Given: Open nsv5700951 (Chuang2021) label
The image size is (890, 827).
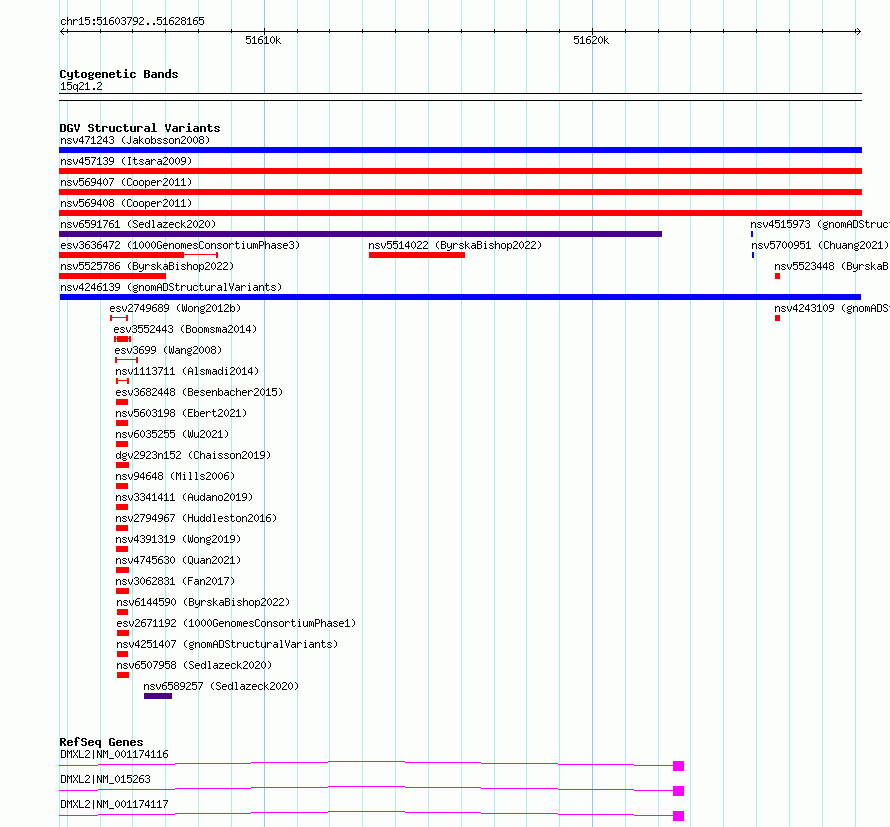Looking at the screenshot, I should click(x=820, y=245).
